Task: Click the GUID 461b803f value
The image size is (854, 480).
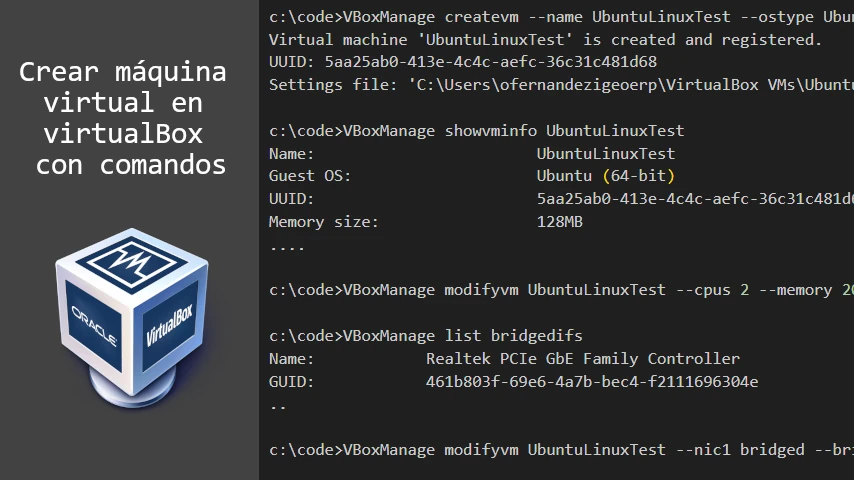Action: coord(592,381)
